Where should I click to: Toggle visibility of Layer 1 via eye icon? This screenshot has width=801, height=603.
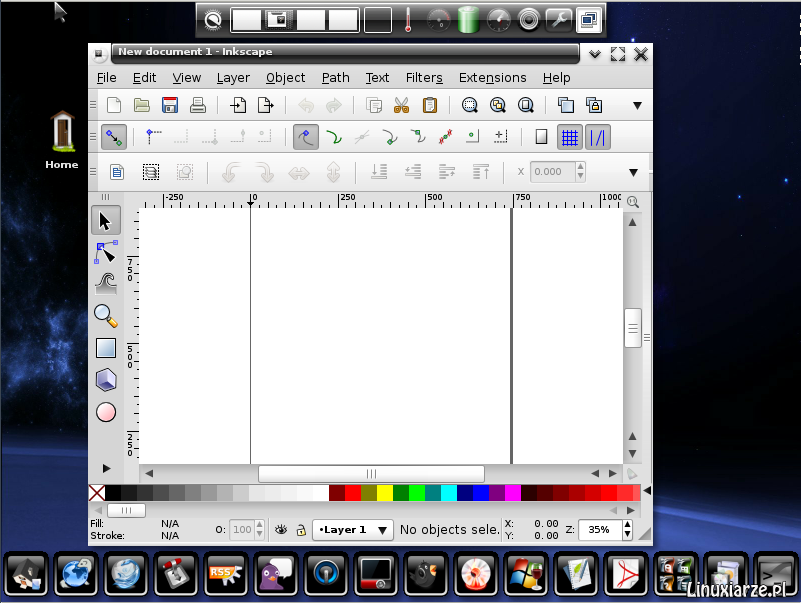(x=283, y=530)
